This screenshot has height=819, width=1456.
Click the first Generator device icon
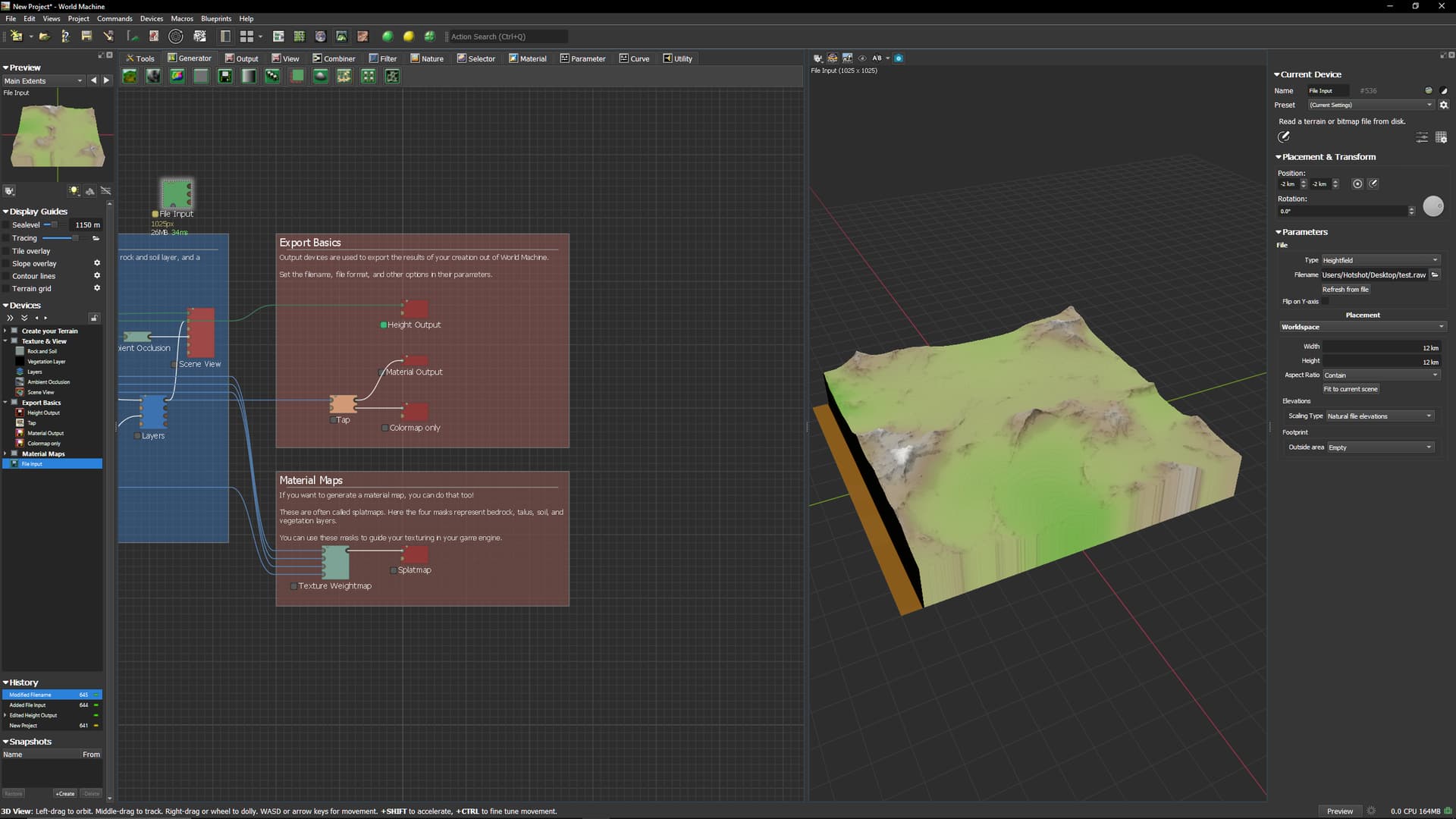coord(130,76)
